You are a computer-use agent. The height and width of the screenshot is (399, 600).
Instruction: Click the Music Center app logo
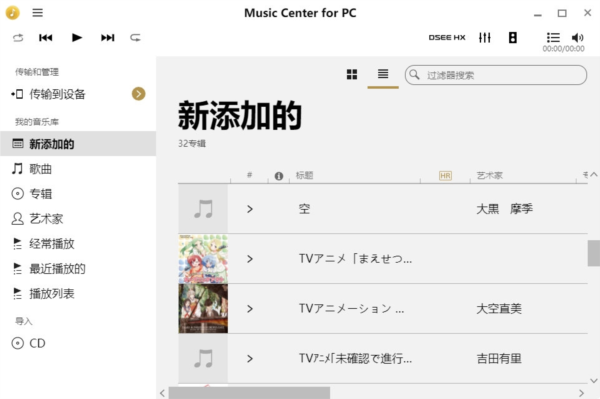(13, 13)
